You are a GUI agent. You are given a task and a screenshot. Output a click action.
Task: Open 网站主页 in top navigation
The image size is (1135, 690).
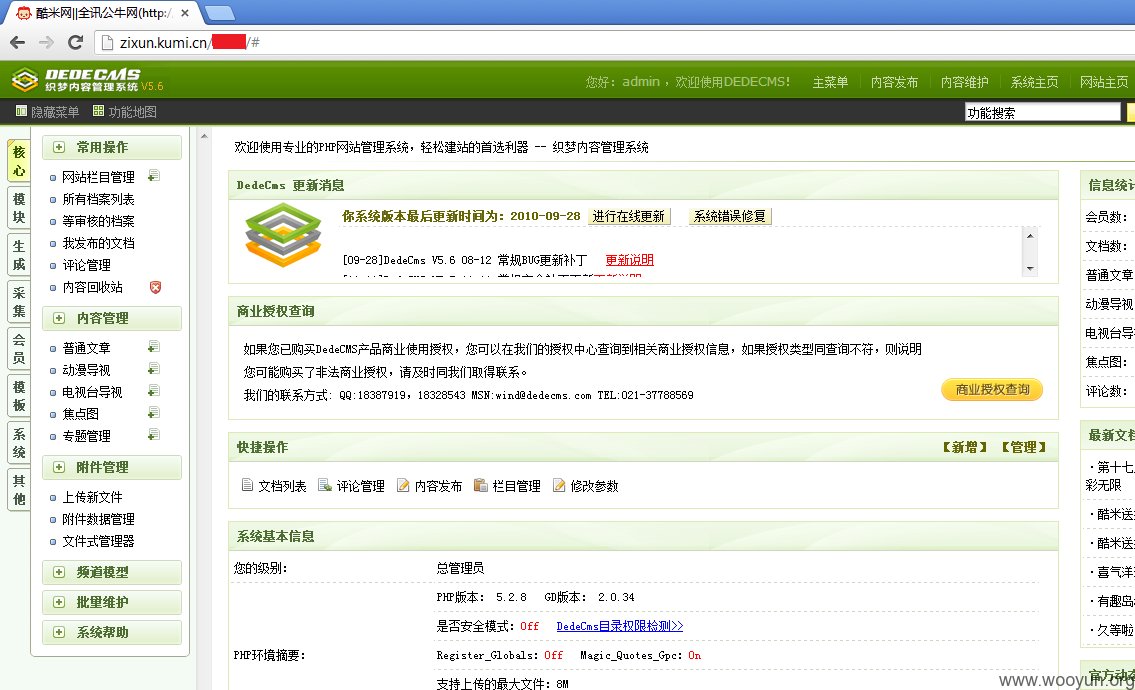[x=1104, y=83]
